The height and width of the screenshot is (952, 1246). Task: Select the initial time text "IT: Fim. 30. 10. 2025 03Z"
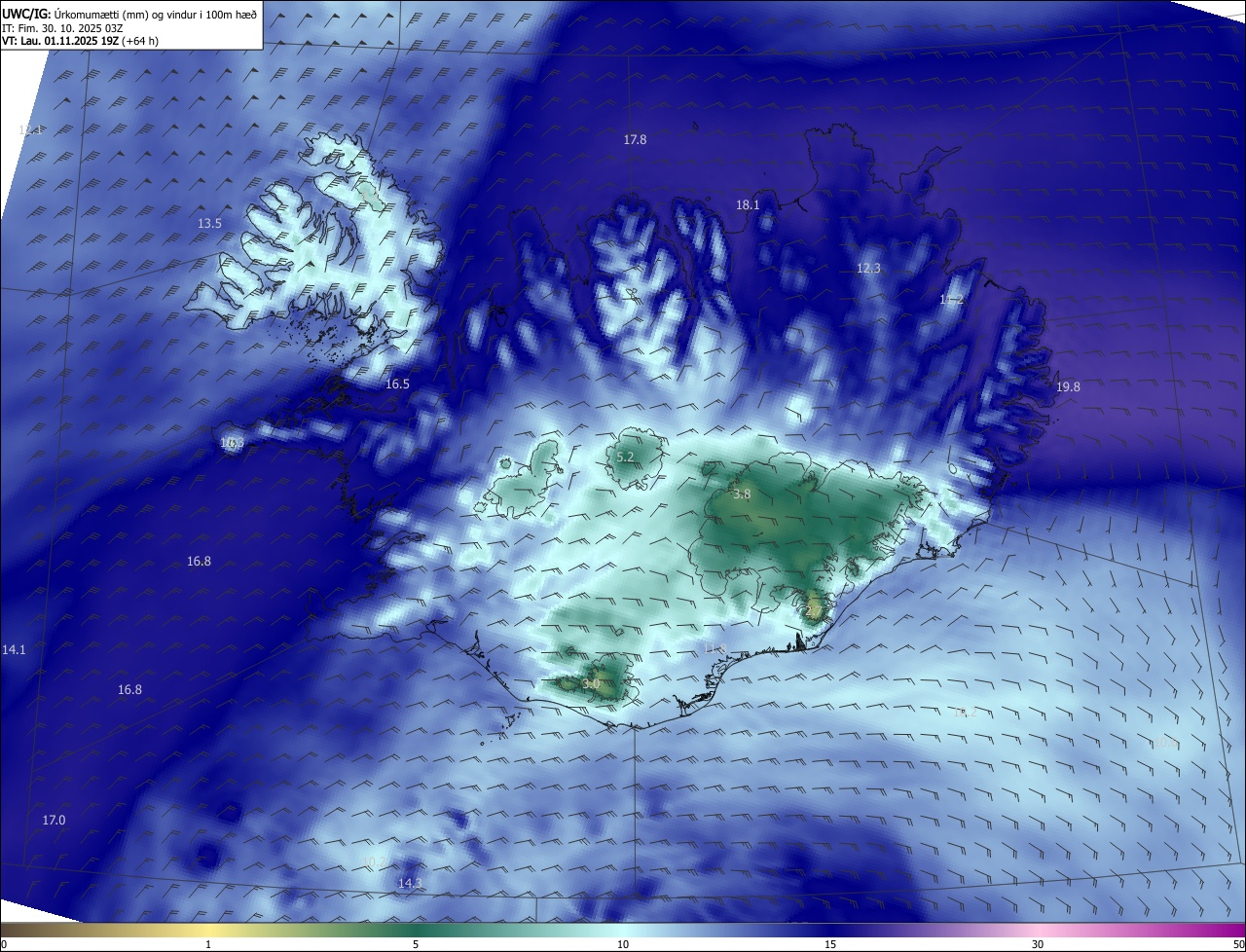tap(62, 27)
